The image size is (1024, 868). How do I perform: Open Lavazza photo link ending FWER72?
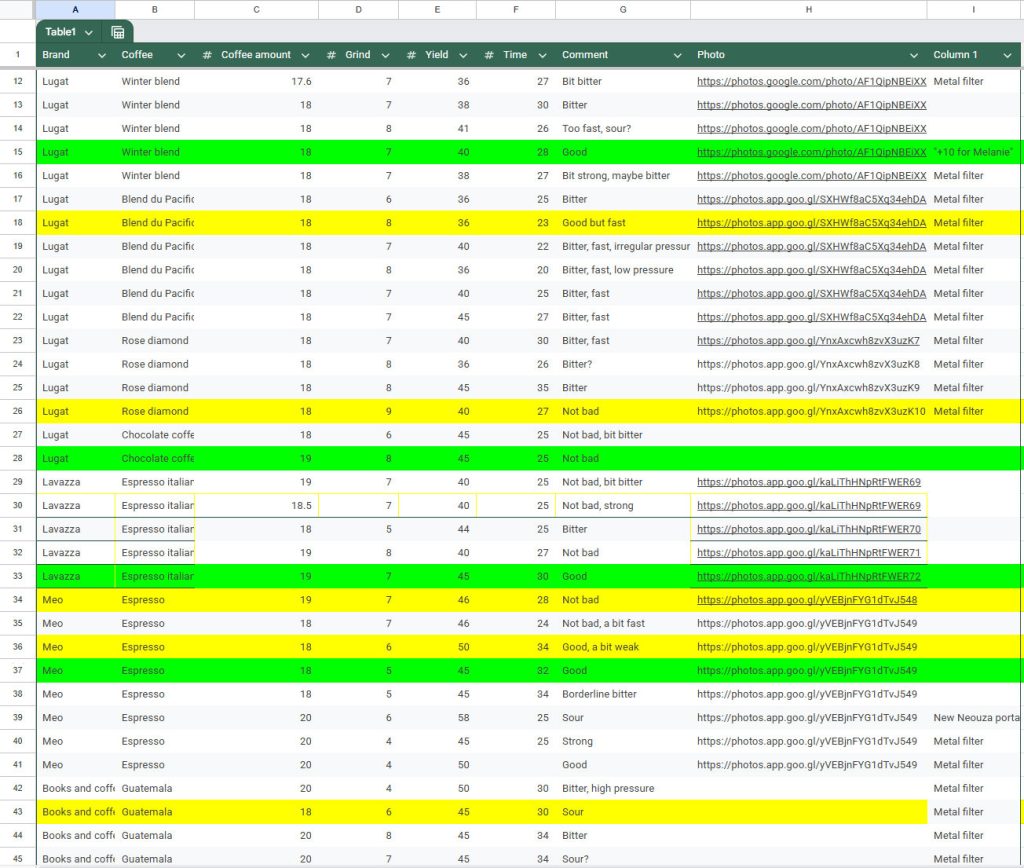click(x=808, y=576)
